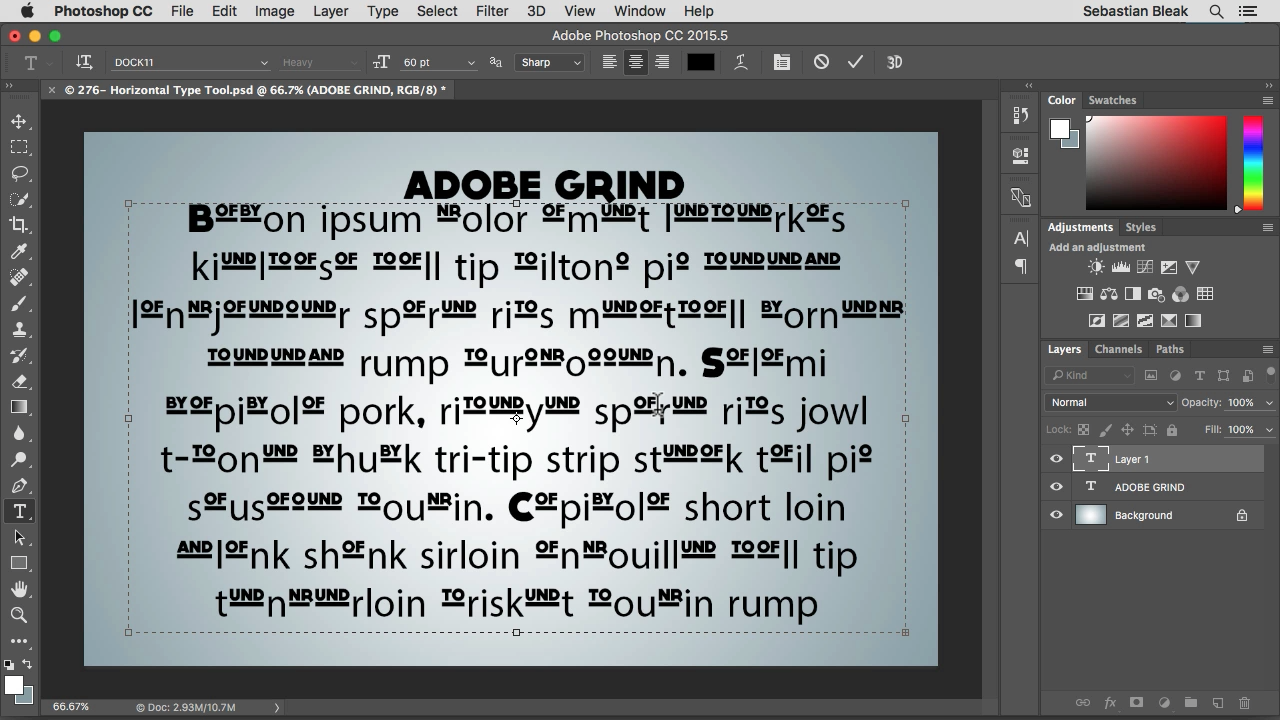Select the History Brush tool

[x=19, y=355]
